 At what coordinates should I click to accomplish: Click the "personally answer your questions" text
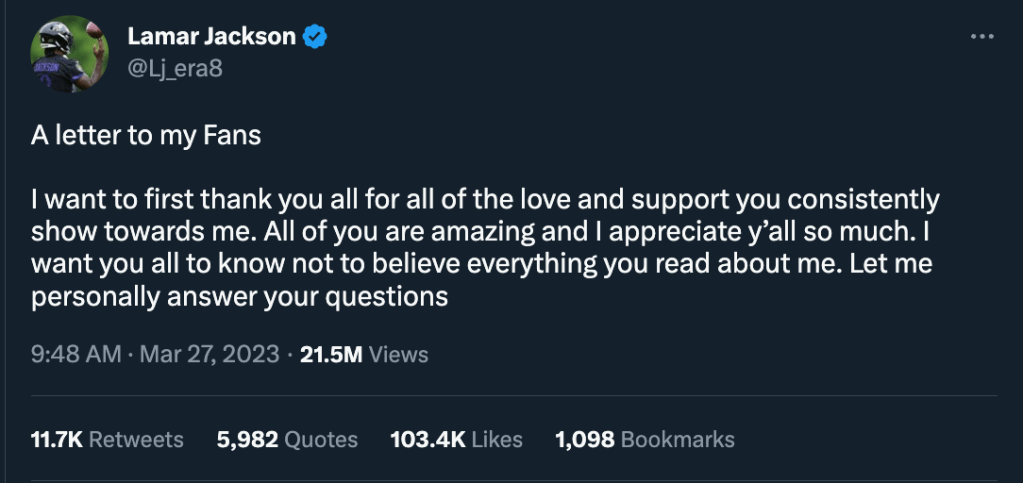[x=239, y=296]
